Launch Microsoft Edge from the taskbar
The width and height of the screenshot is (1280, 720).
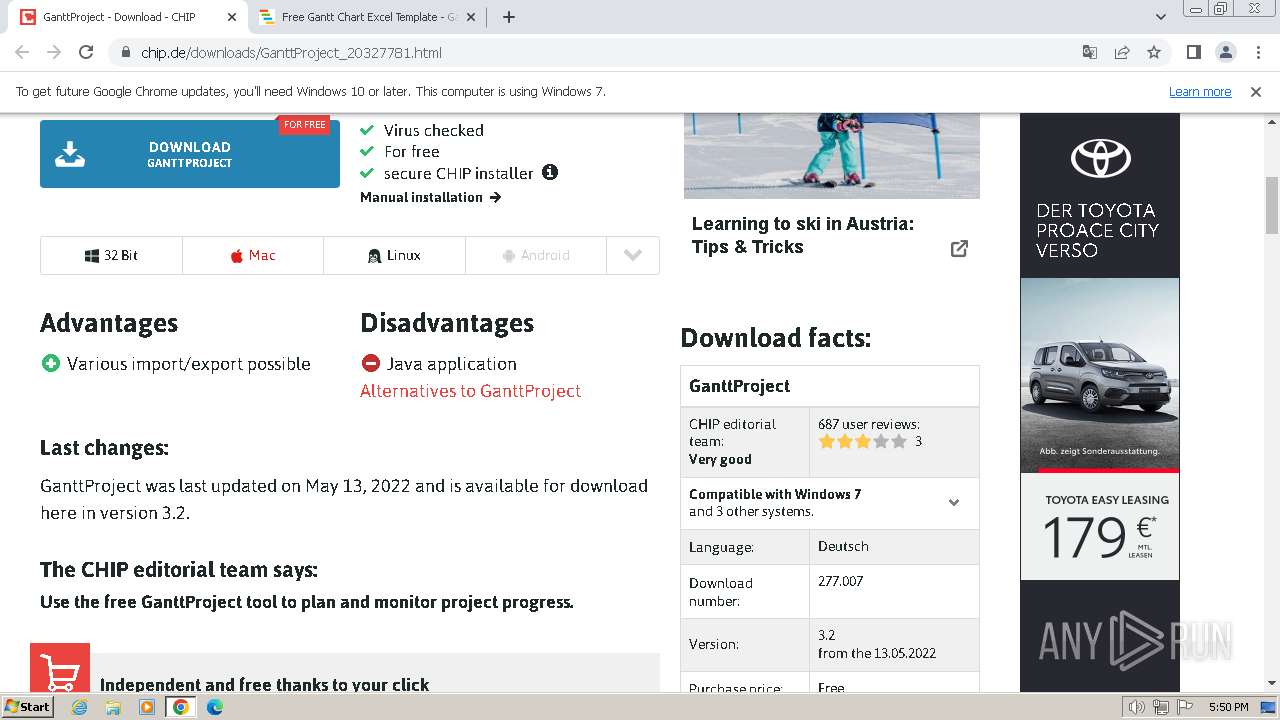point(214,707)
